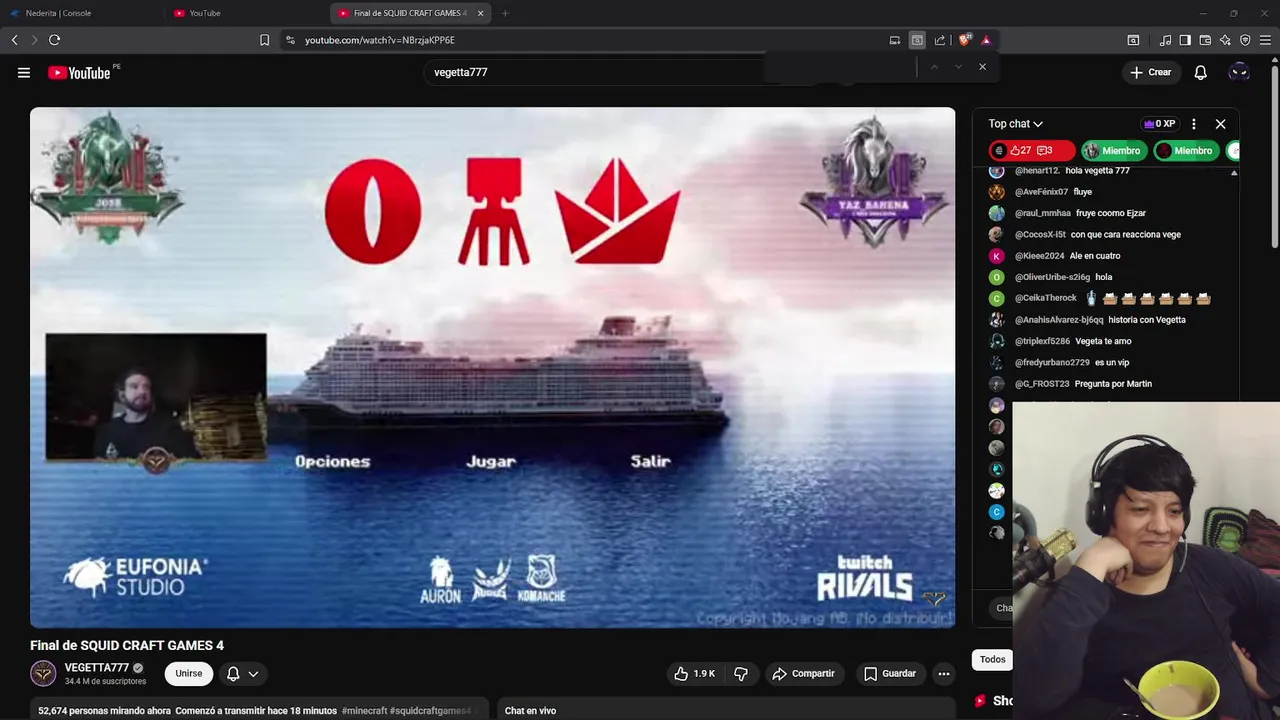Click the Compartir share button
The width and height of the screenshot is (1280, 720).
click(x=803, y=674)
